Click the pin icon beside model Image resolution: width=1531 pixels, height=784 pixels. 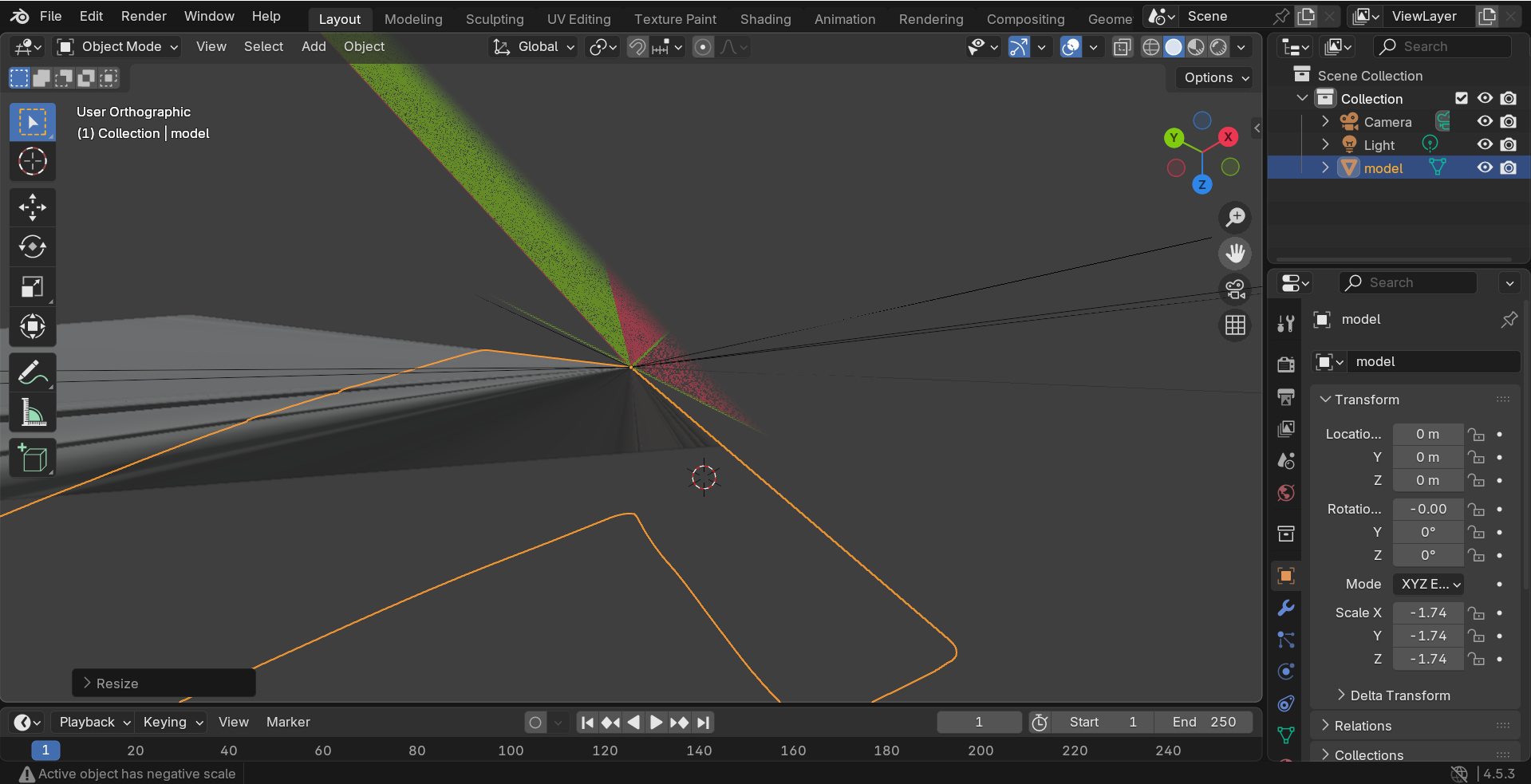coord(1509,320)
